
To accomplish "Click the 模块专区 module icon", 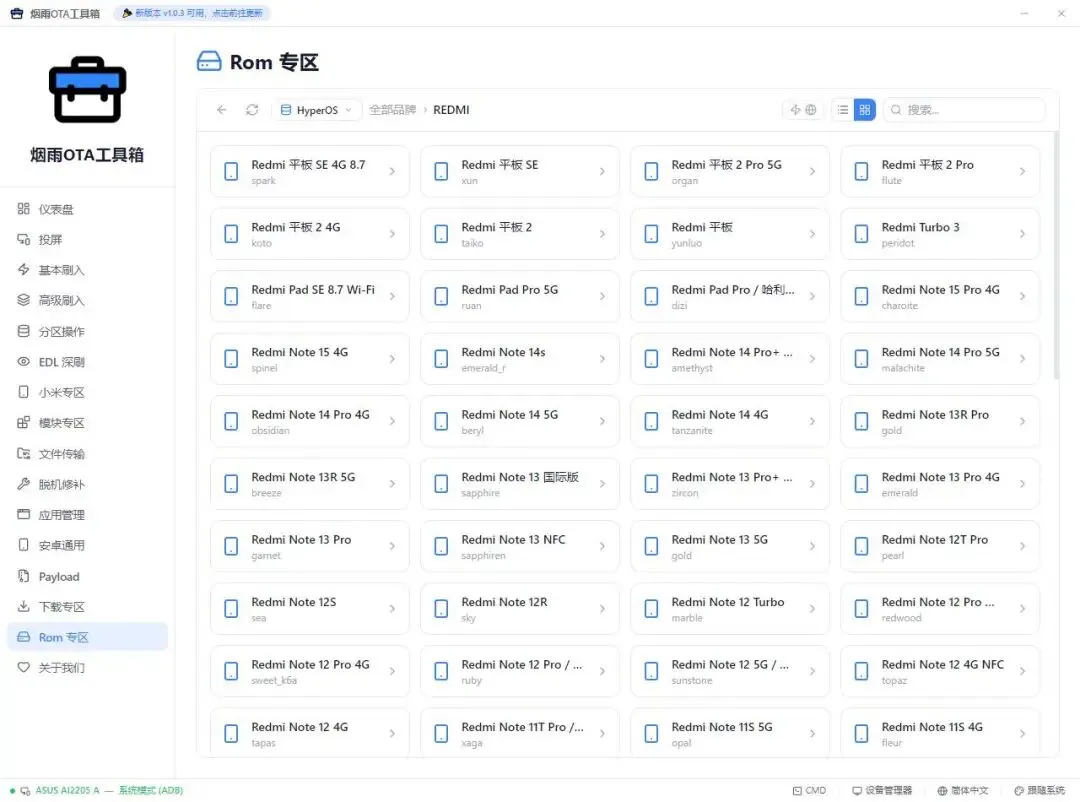I will (23, 422).
